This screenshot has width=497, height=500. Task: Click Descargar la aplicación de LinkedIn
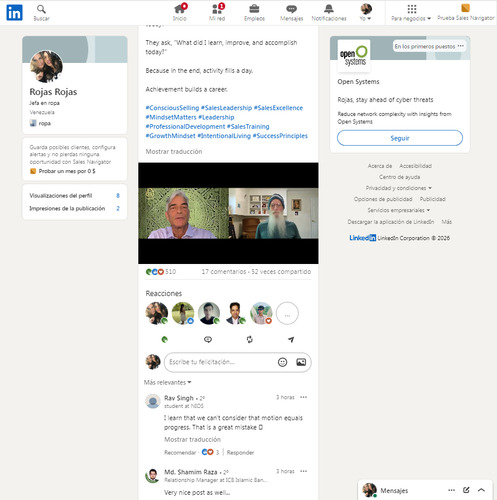click(391, 222)
